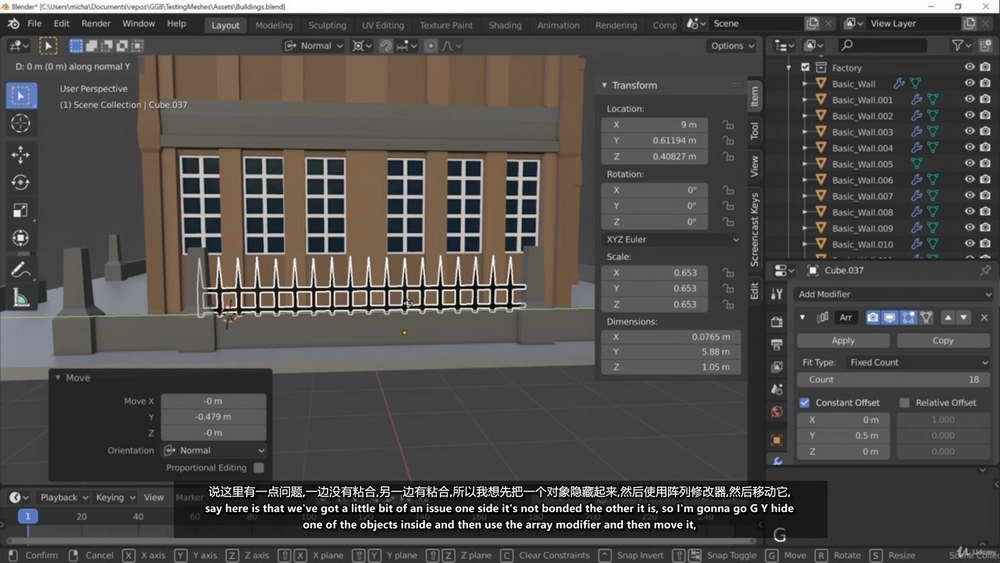1000x563 pixels.
Task: Open the Options dropdown in viewport header
Action: click(732, 46)
